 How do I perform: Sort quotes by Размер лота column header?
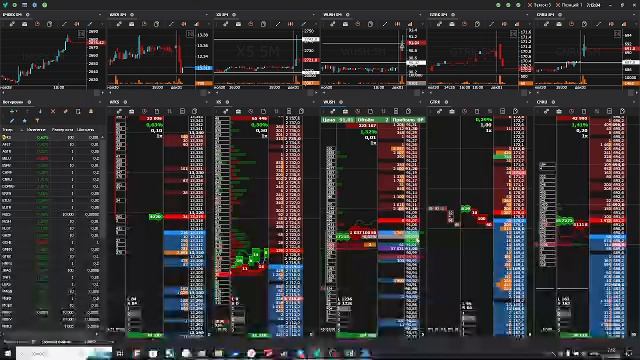coord(62,130)
